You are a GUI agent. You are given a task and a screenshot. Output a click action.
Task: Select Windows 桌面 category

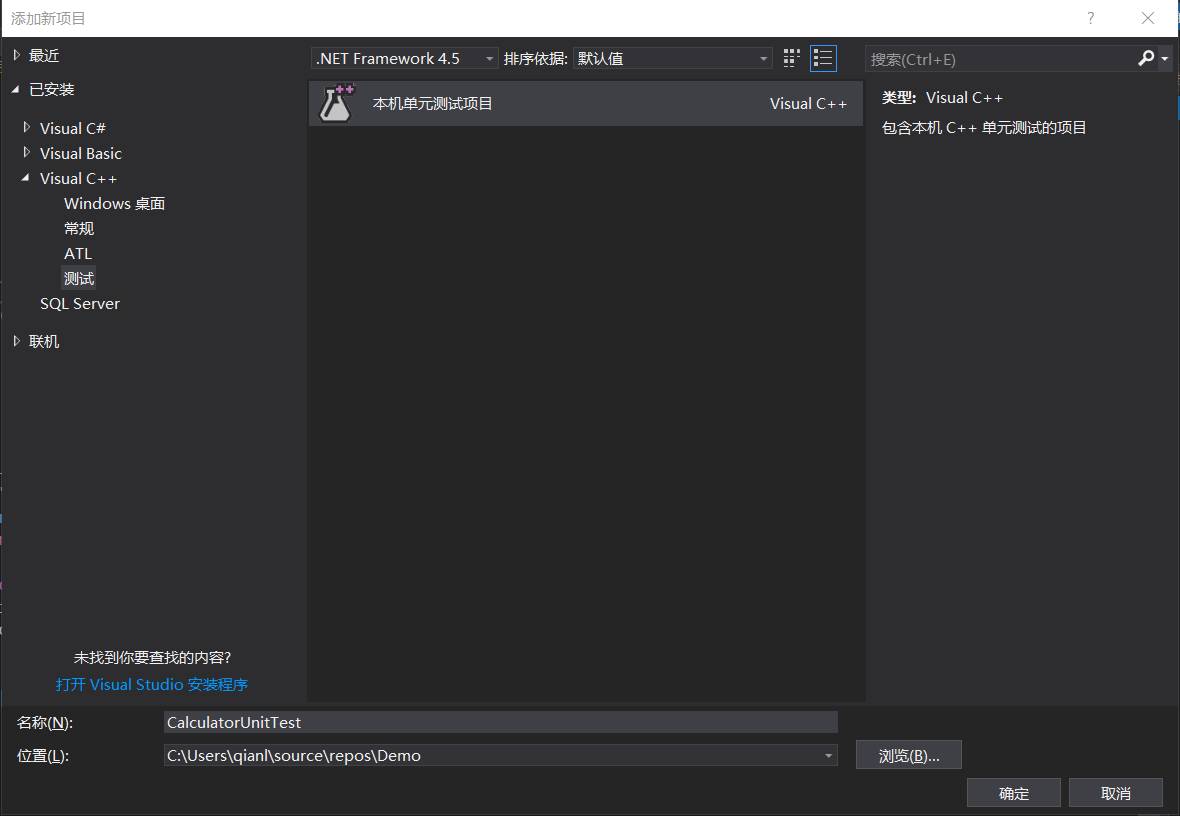[114, 203]
